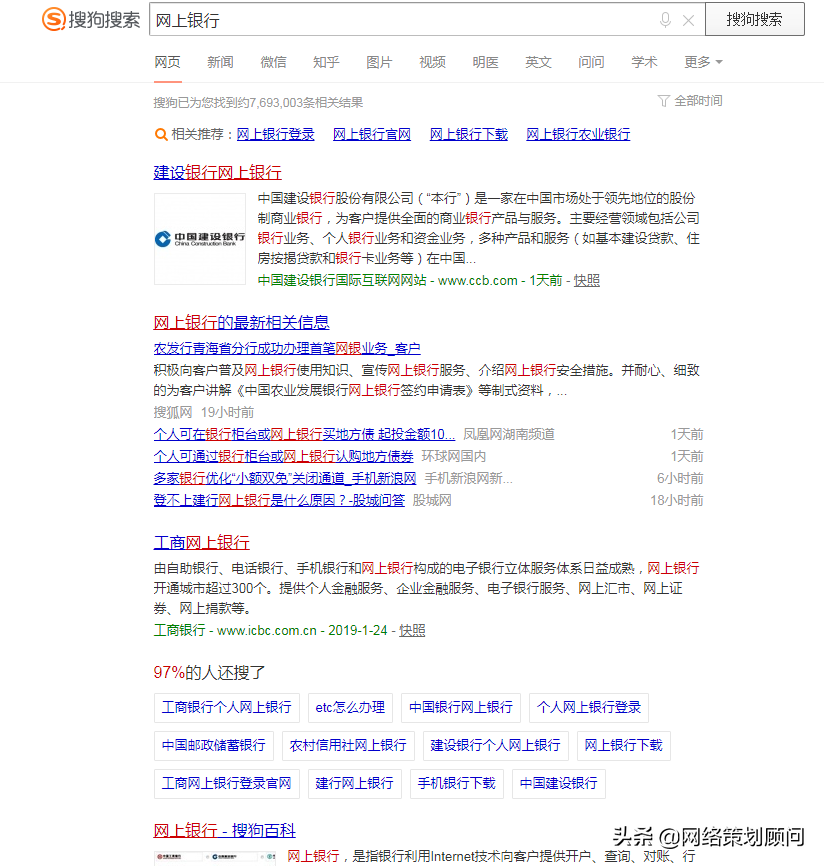Viewport: 824px width, 866px height.
Task: Open news 个人可通过银行柜台或网上银行认购地方债券
Action: (284, 456)
